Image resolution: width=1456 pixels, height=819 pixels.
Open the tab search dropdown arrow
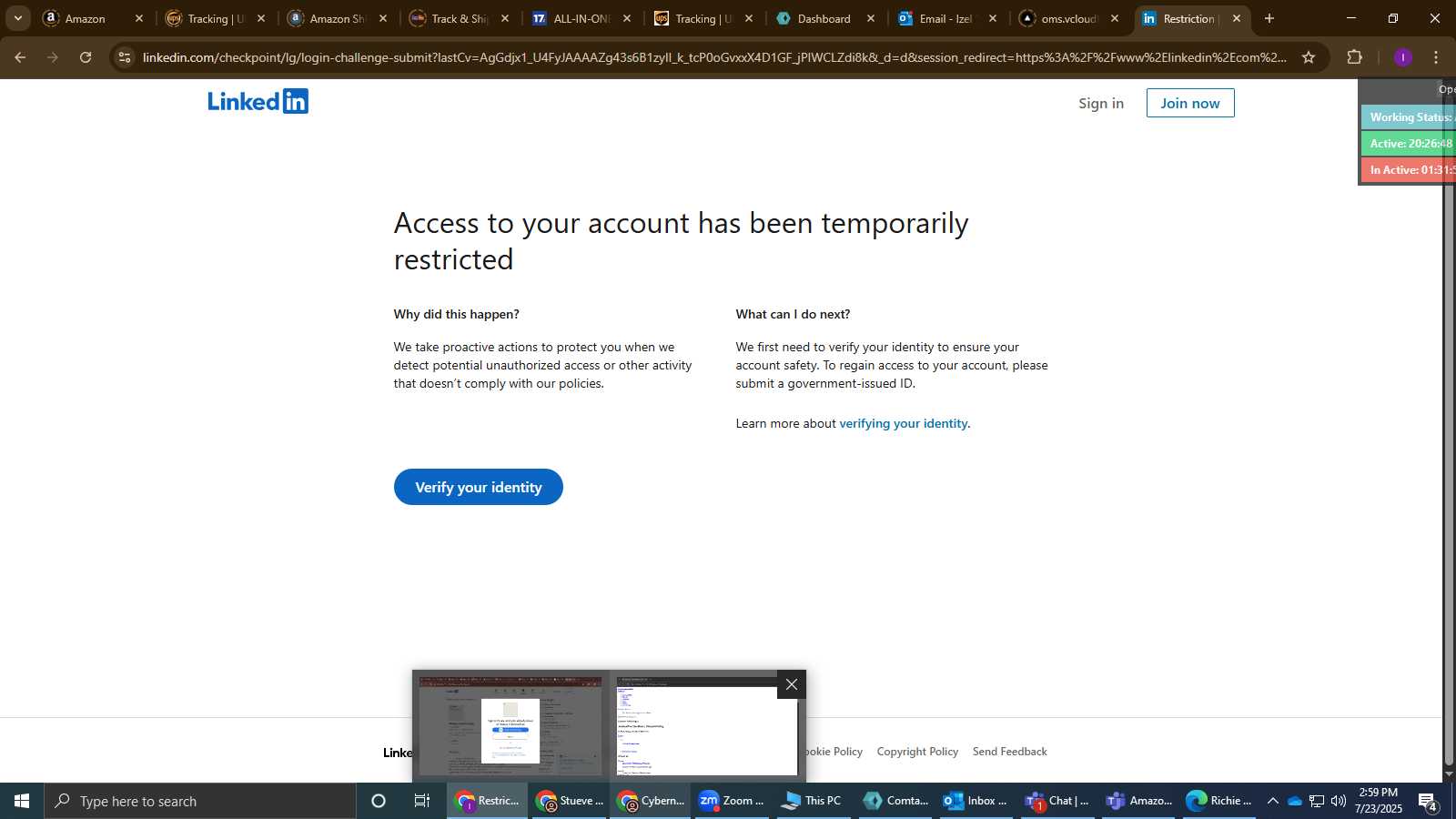(x=17, y=18)
